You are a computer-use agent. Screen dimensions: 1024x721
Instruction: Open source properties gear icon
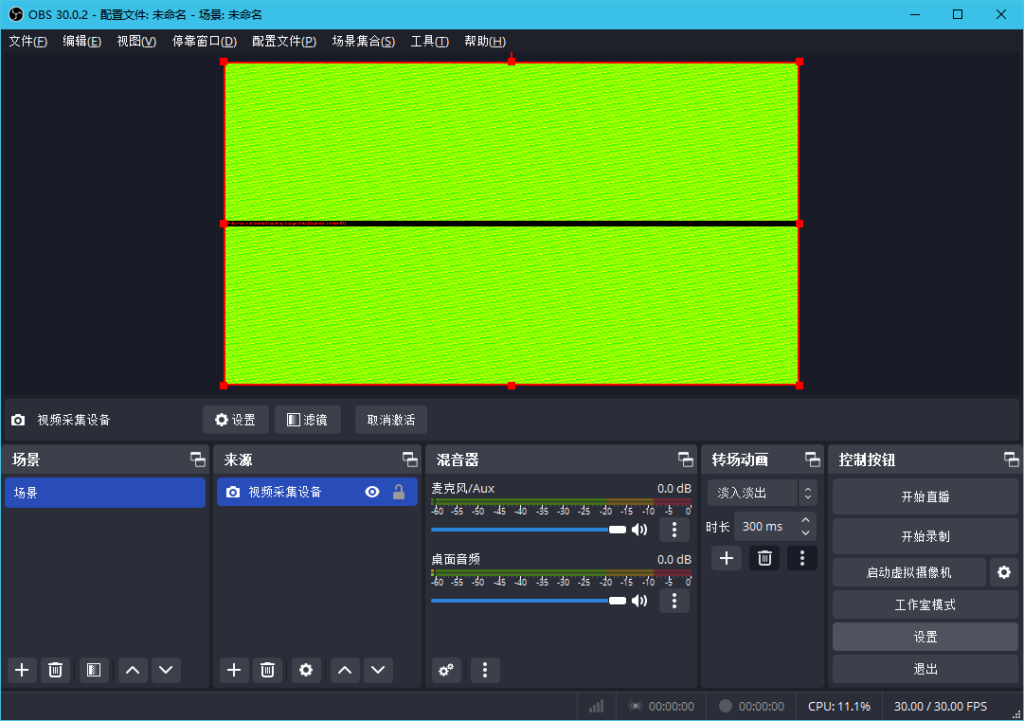pos(306,670)
